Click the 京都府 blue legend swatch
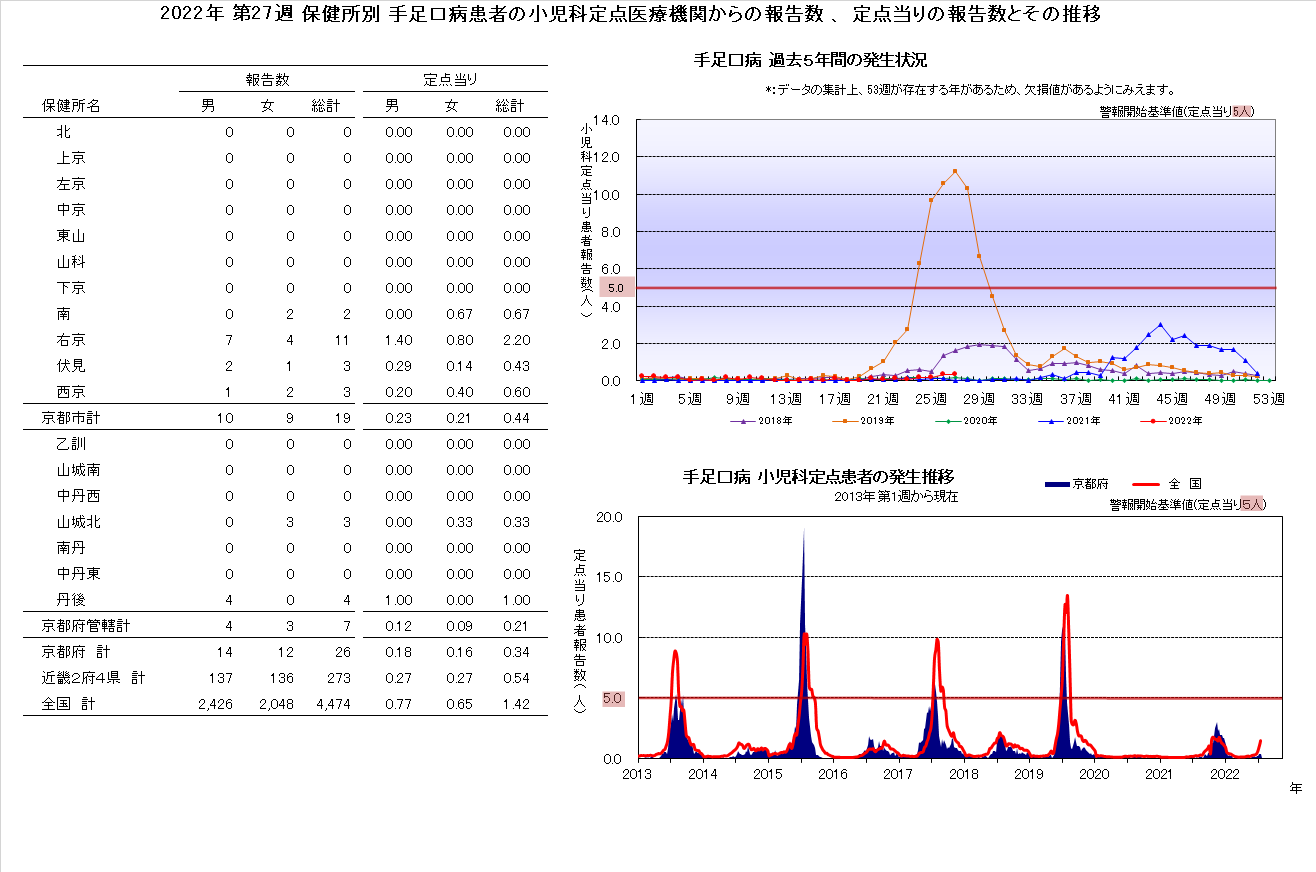The height and width of the screenshot is (872, 1316). tap(1057, 484)
